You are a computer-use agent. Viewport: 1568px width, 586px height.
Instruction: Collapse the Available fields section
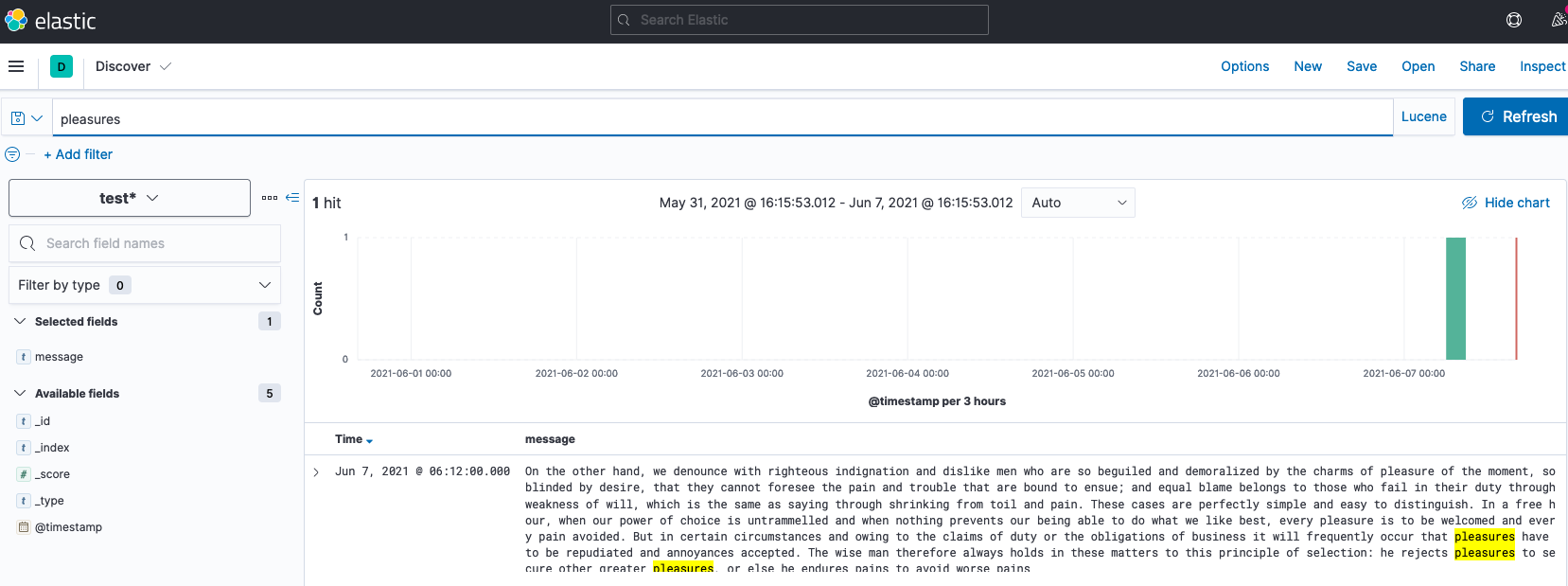(20, 394)
